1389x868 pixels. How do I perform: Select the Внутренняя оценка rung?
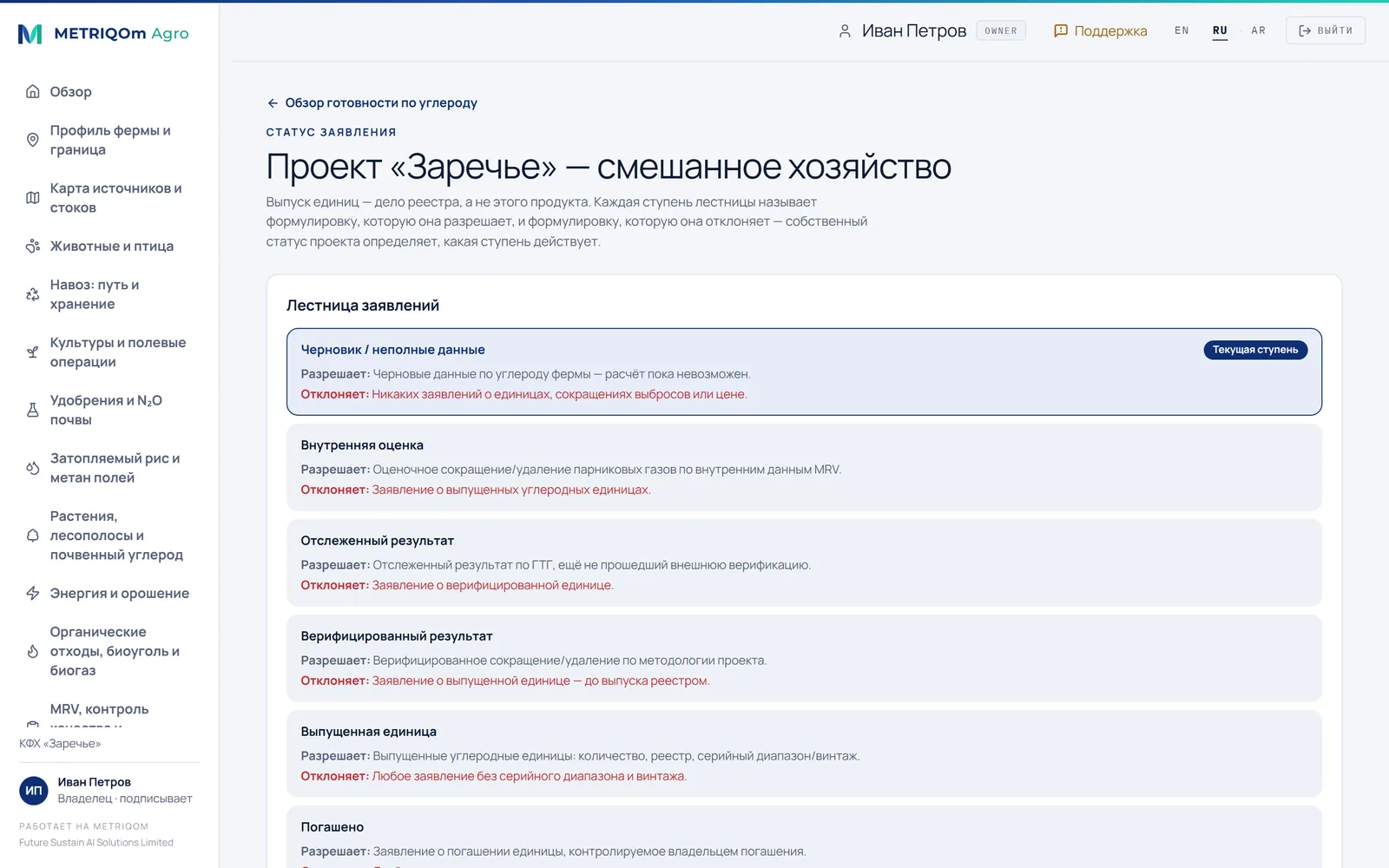tap(804, 467)
